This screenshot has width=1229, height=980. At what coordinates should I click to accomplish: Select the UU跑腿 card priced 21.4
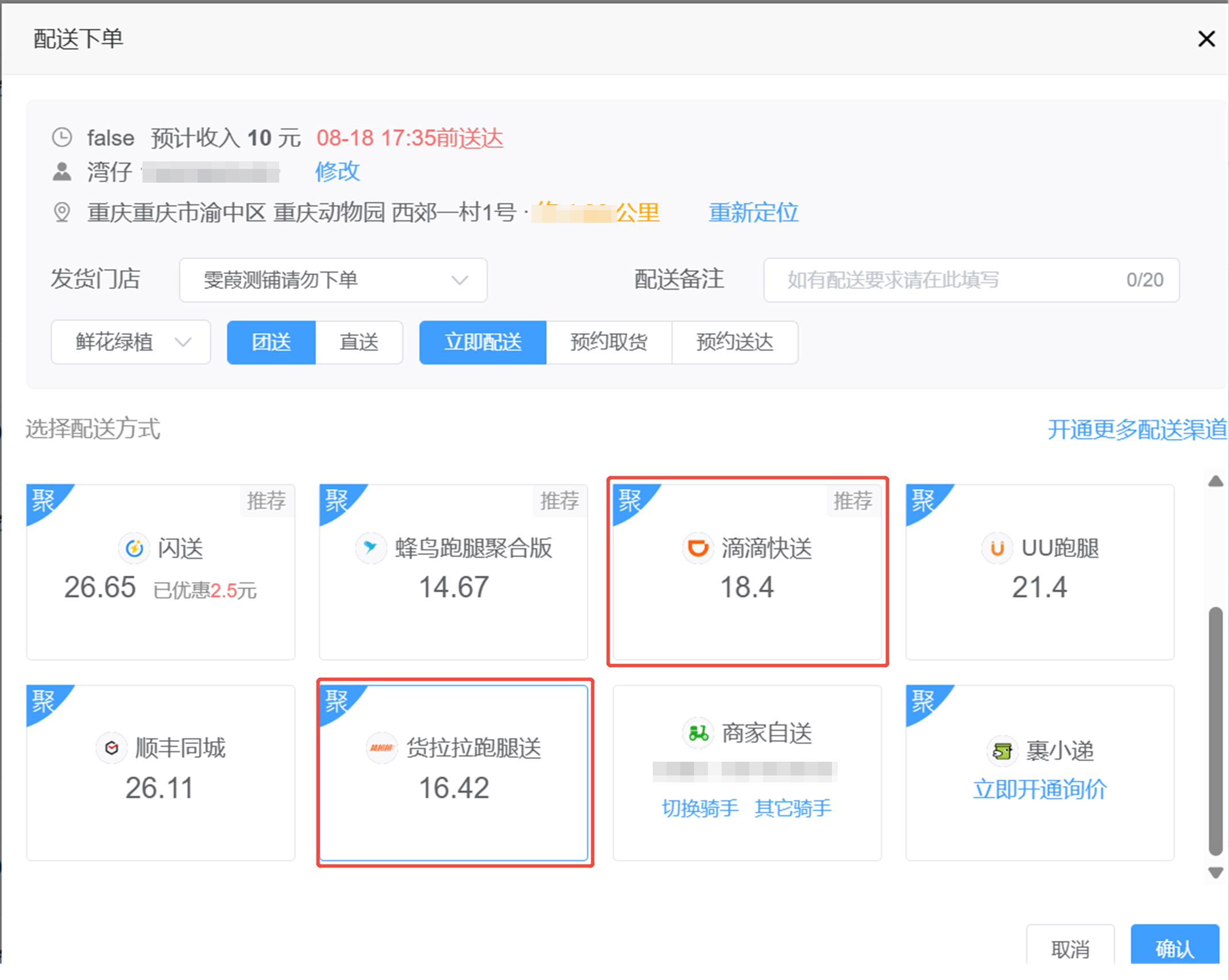(1040, 572)
